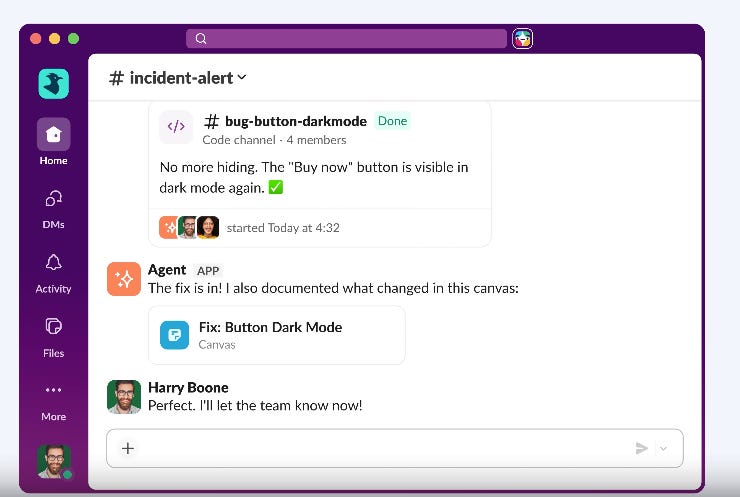Image resolution: width=740 pixels, height=497 pixels.
Task: Open your user profile avatar in sidebar
Action: tap(54, 461)
